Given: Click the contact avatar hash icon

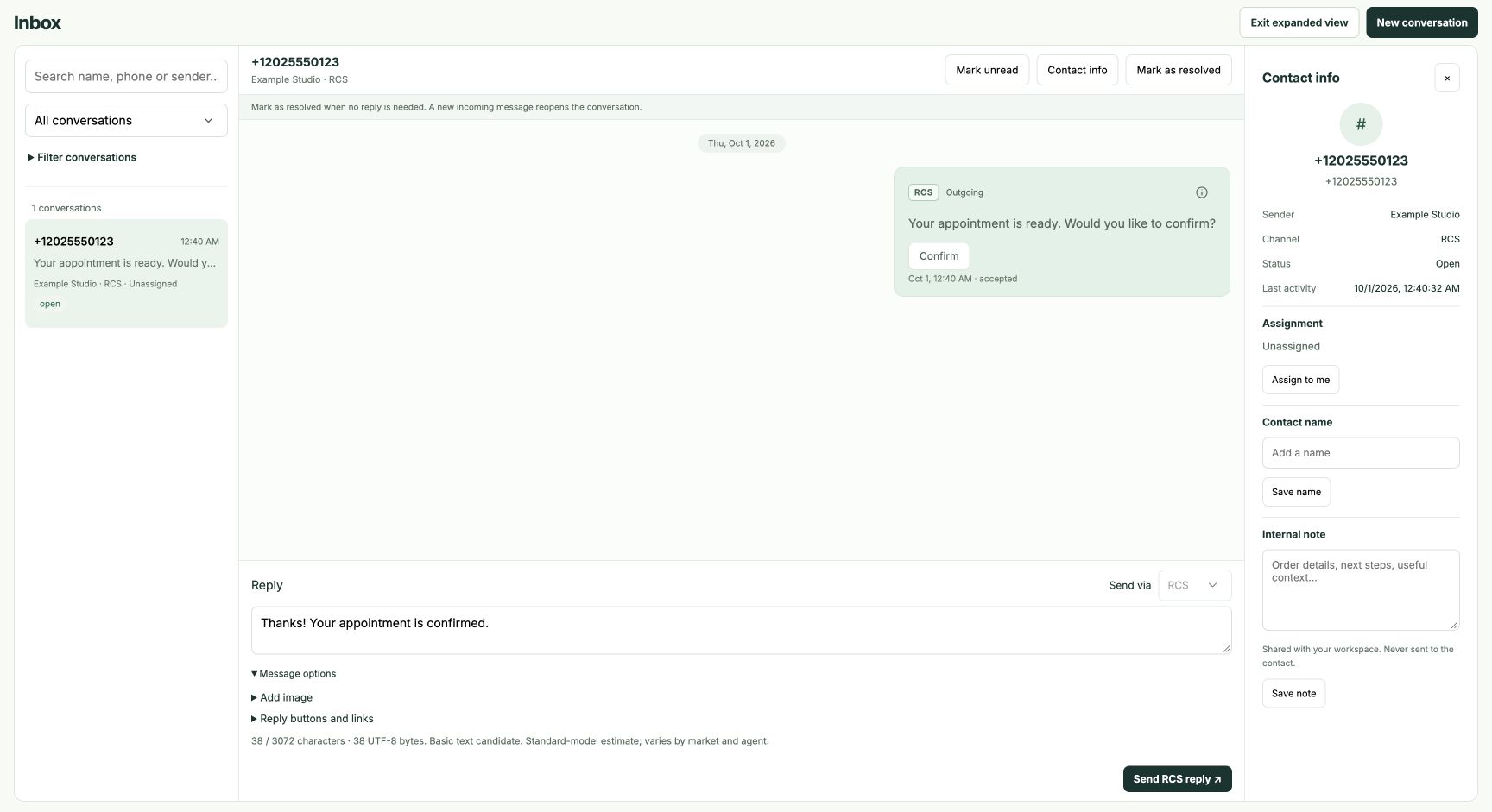Looking at the screenshot, I should [1361, 124].
